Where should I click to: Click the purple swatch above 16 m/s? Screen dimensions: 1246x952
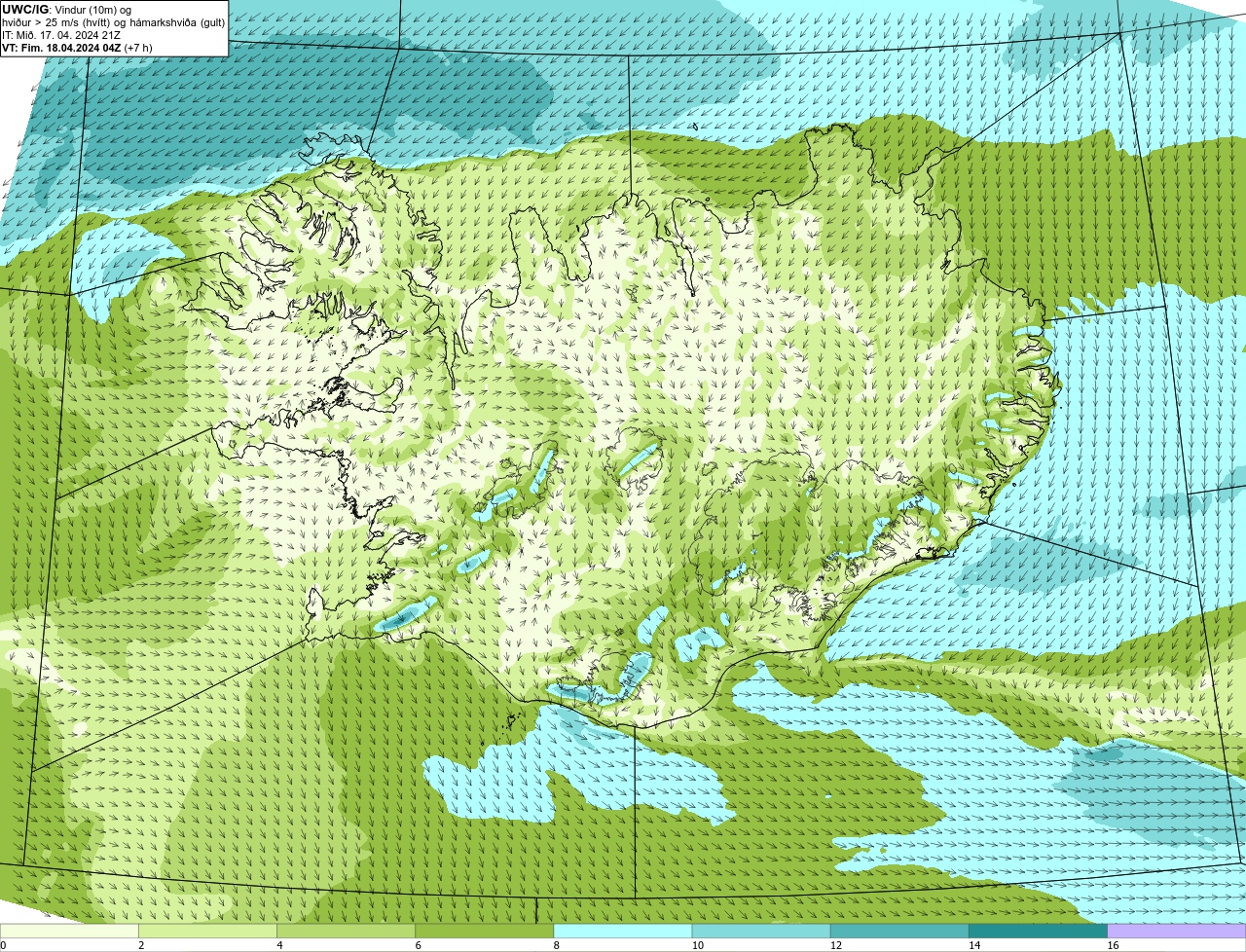[x=1176, y=931]
